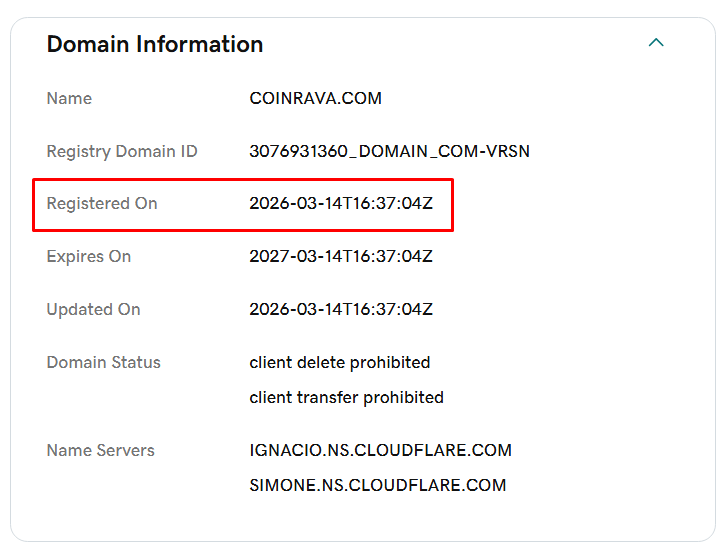Click the Registry Domain ID label
The image size is (726, 558).
tap(122, 151)
